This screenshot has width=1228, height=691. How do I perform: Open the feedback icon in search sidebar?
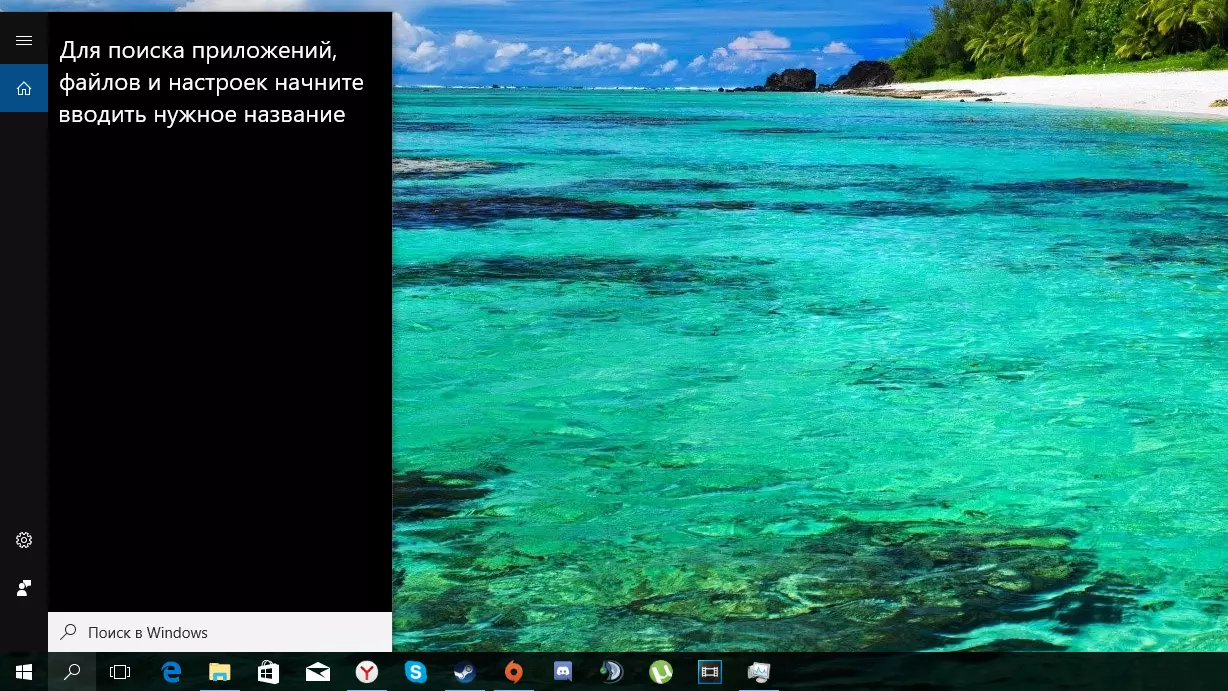pyautogui.click(x=24, y=588)
